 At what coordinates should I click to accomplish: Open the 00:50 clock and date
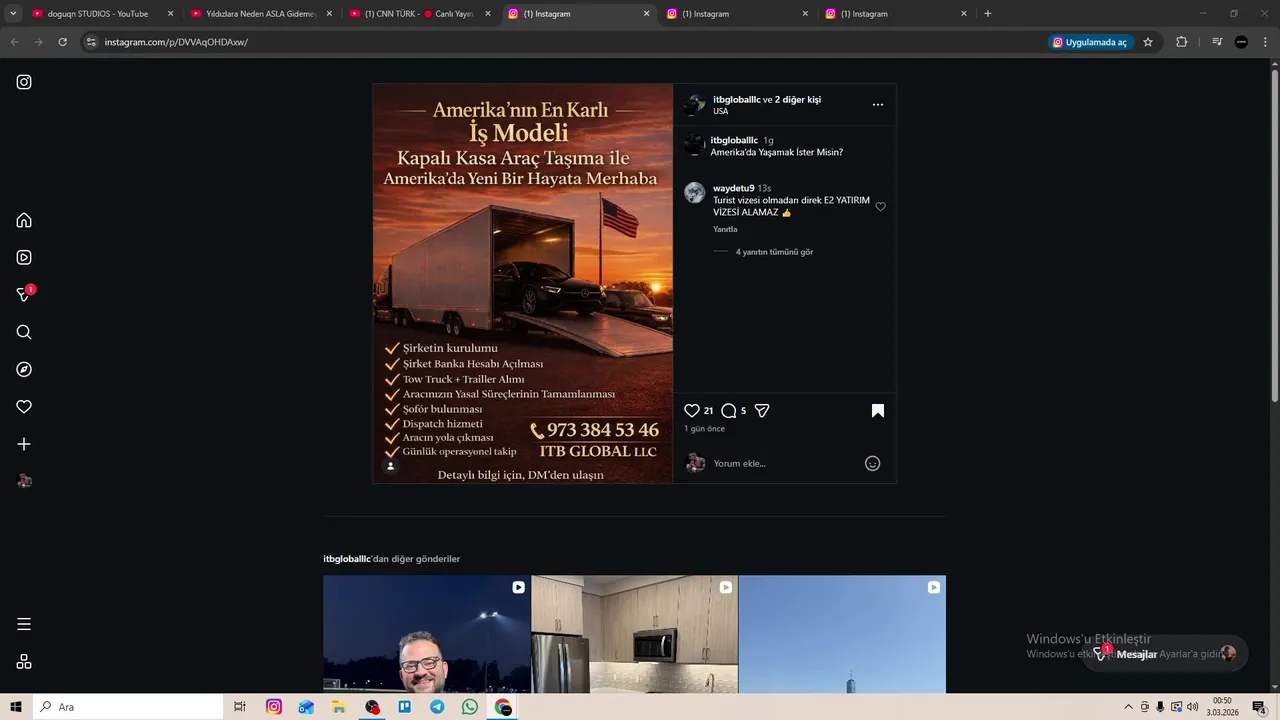1222,707
